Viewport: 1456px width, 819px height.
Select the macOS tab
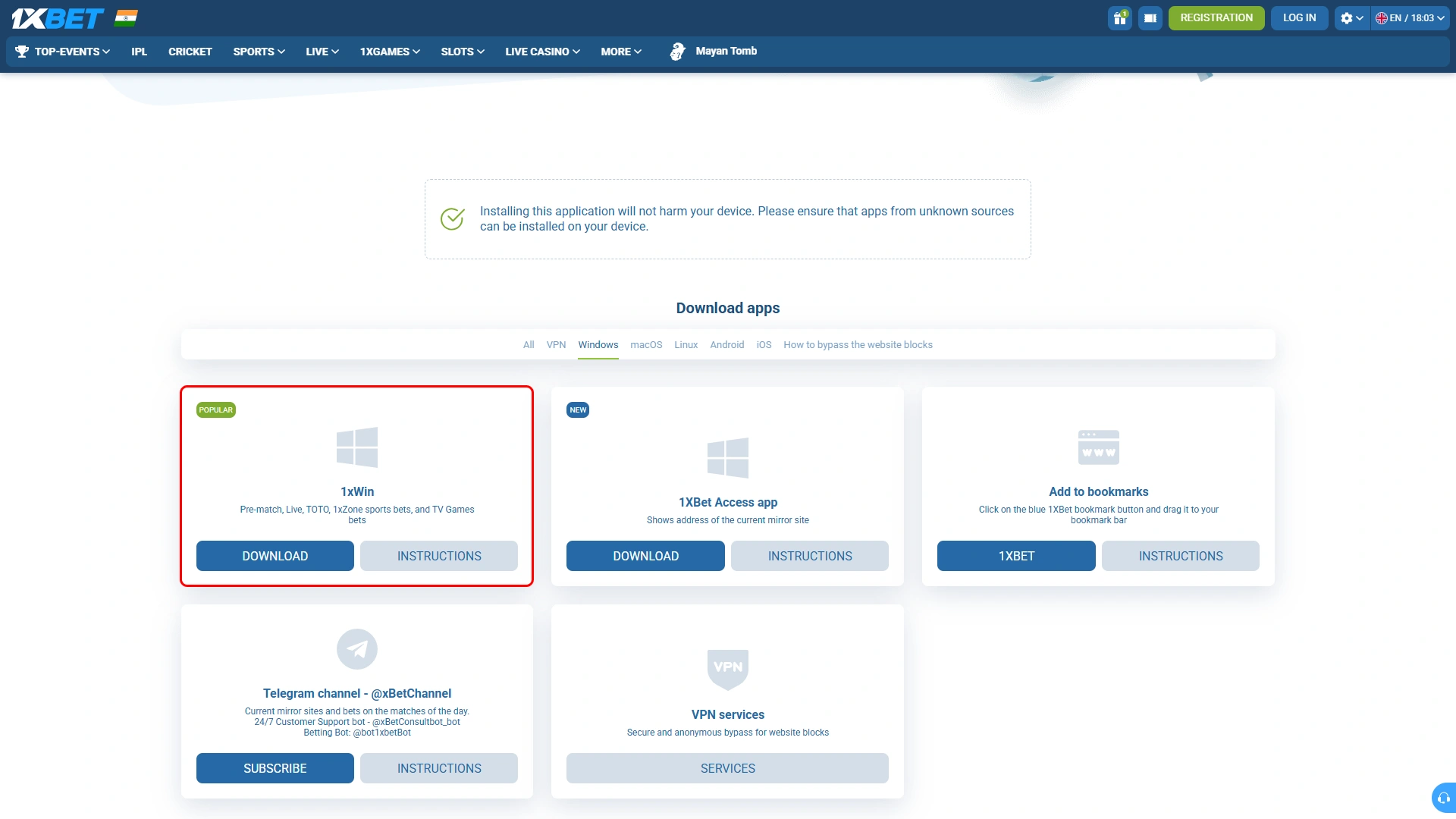[646, 345]
